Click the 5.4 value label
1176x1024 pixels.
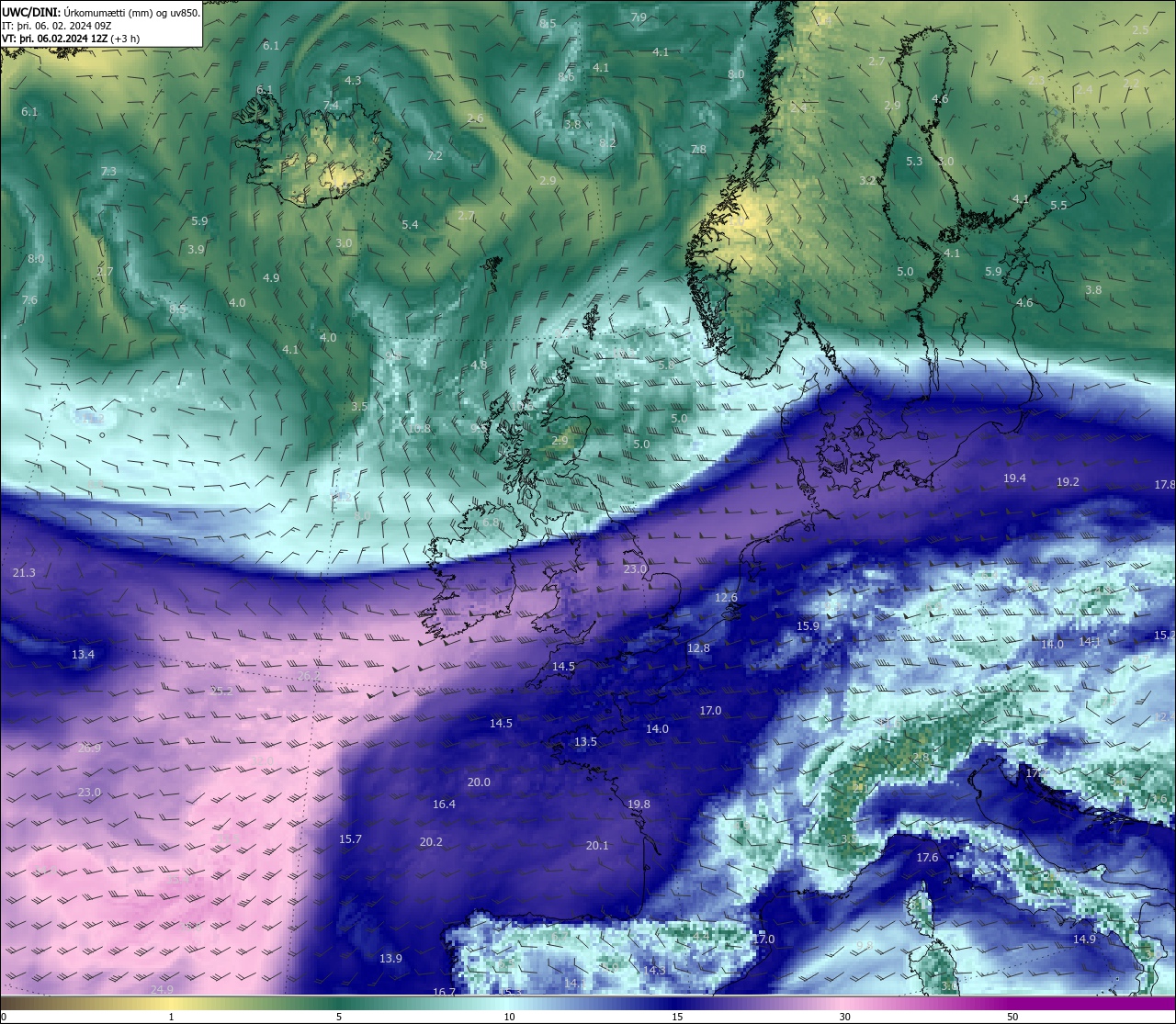410,225
